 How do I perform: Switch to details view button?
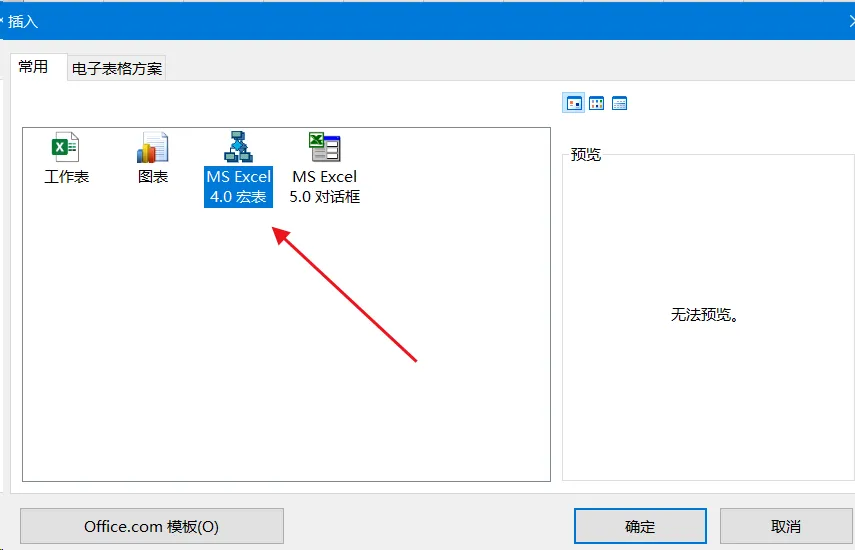pyautogui.click(x=619, y=103)
